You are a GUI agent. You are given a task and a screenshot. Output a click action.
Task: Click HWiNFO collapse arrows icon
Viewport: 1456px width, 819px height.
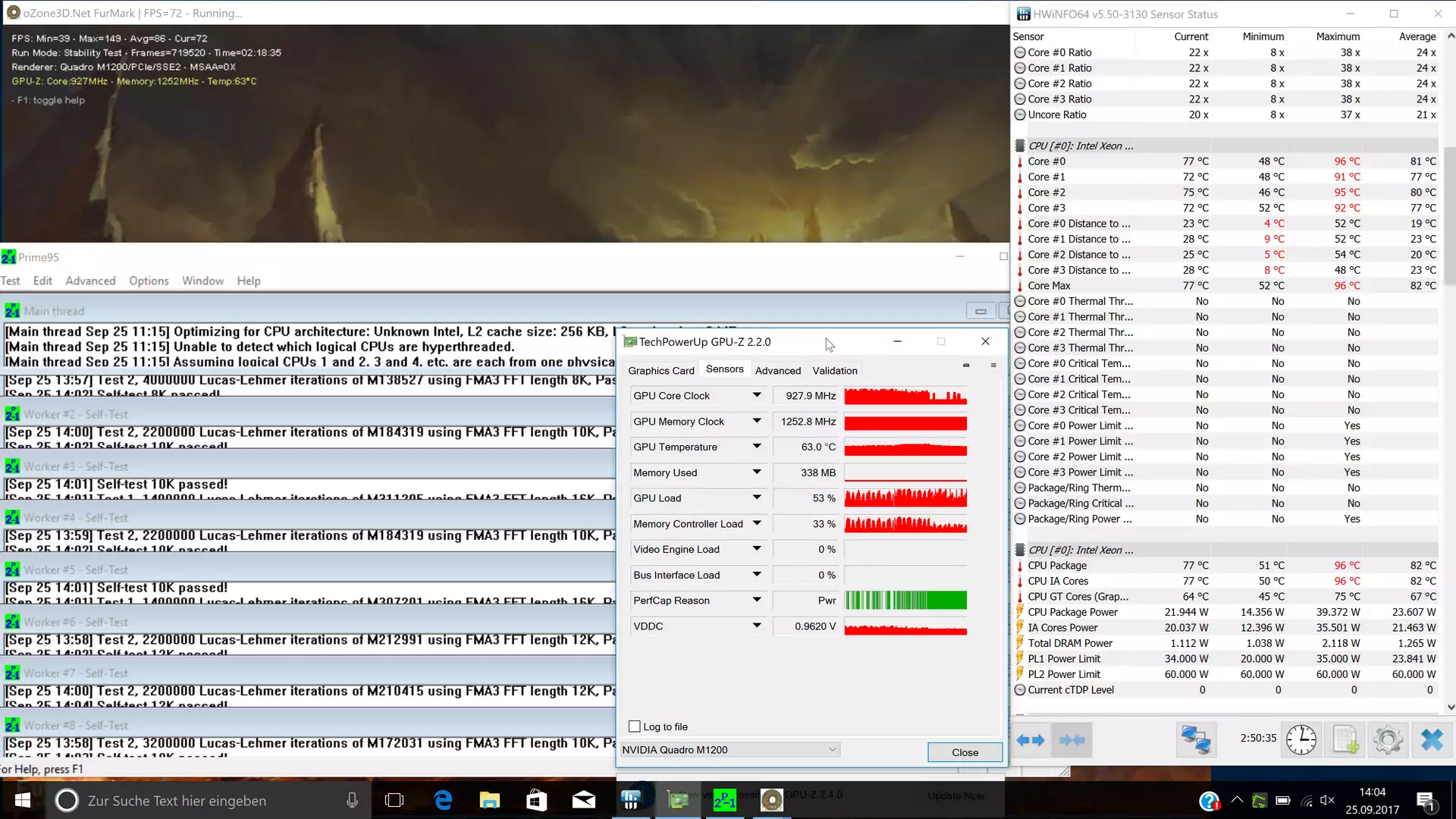(1072, 740)
